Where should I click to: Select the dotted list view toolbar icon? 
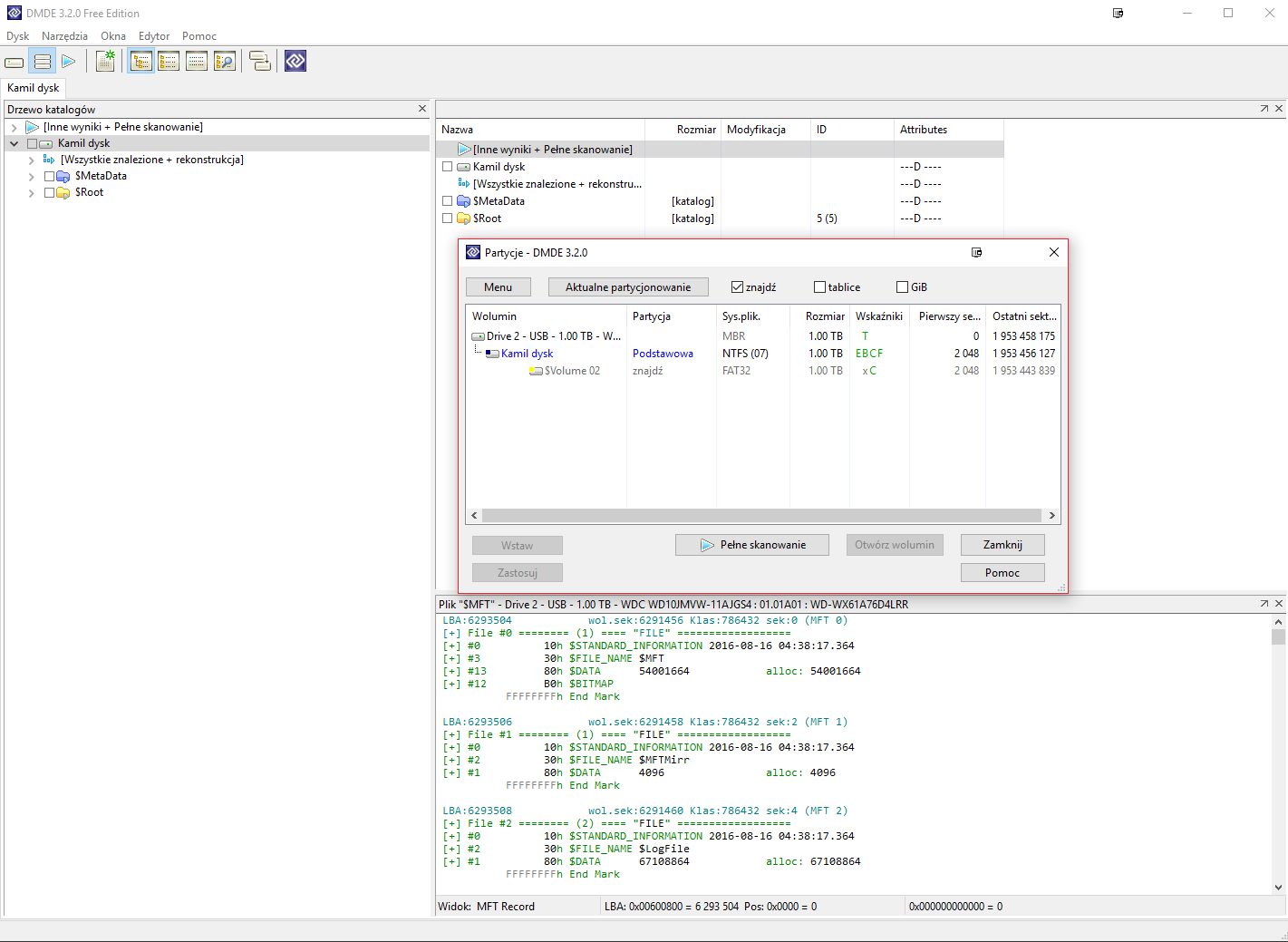(x=197, y=61)
